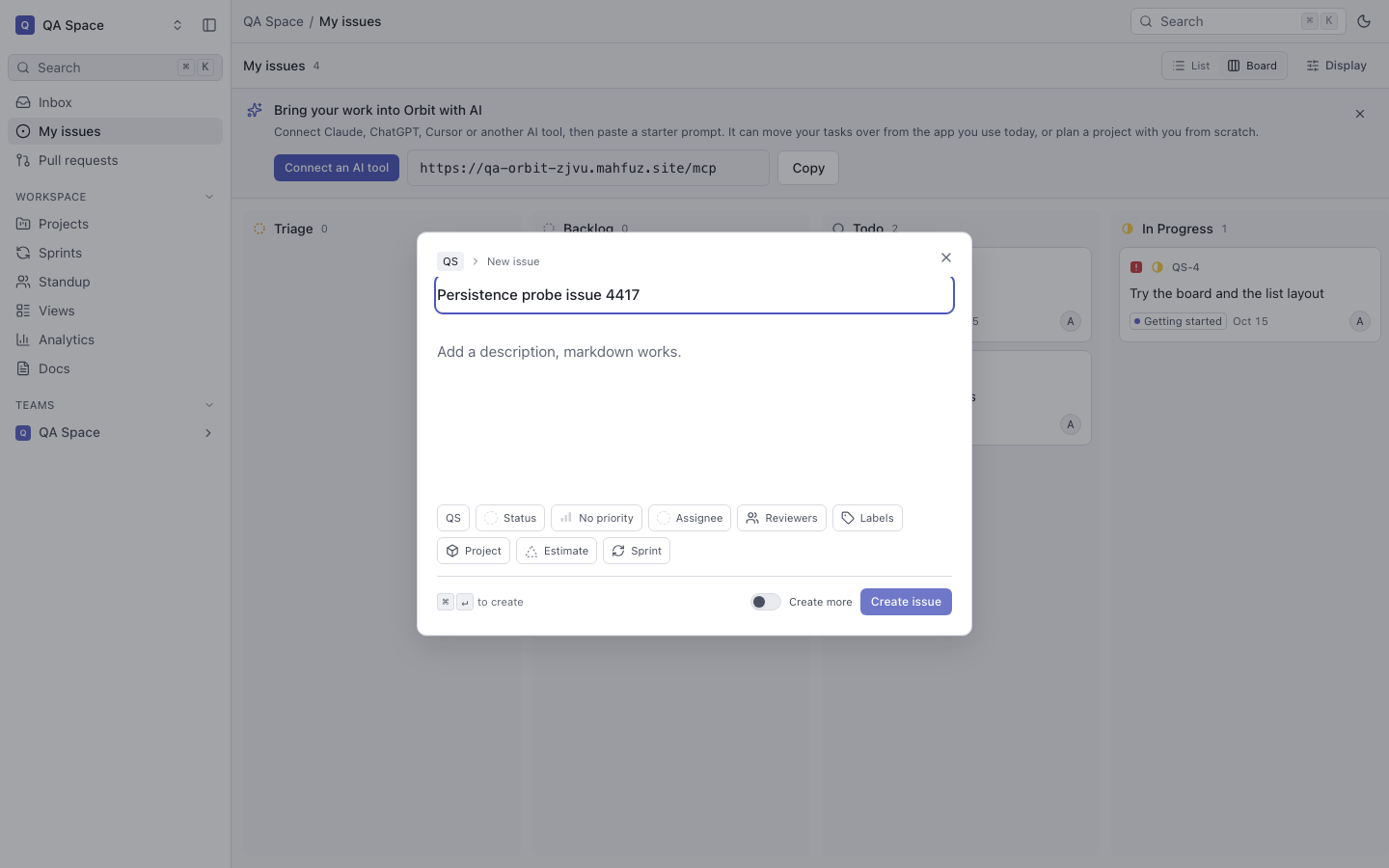Open QA Space workspace switcher
Screen dimensions: 1389x868
click(x=99, y=25)
